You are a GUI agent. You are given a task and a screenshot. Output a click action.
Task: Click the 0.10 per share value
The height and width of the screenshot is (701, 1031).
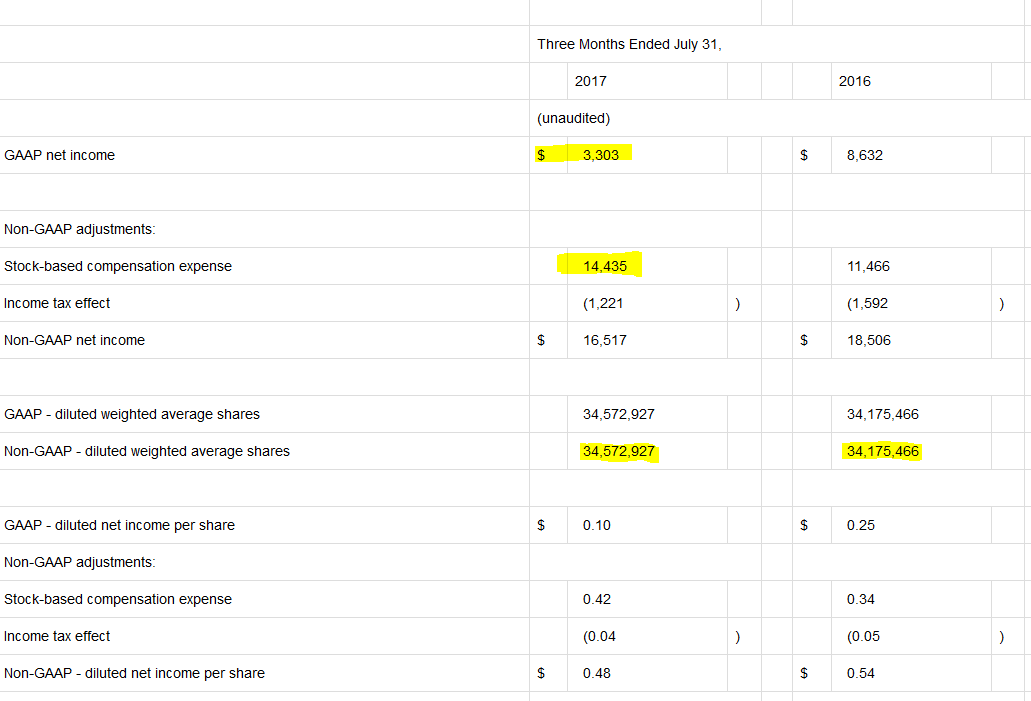pyautogui.click(x=597, y=525)
